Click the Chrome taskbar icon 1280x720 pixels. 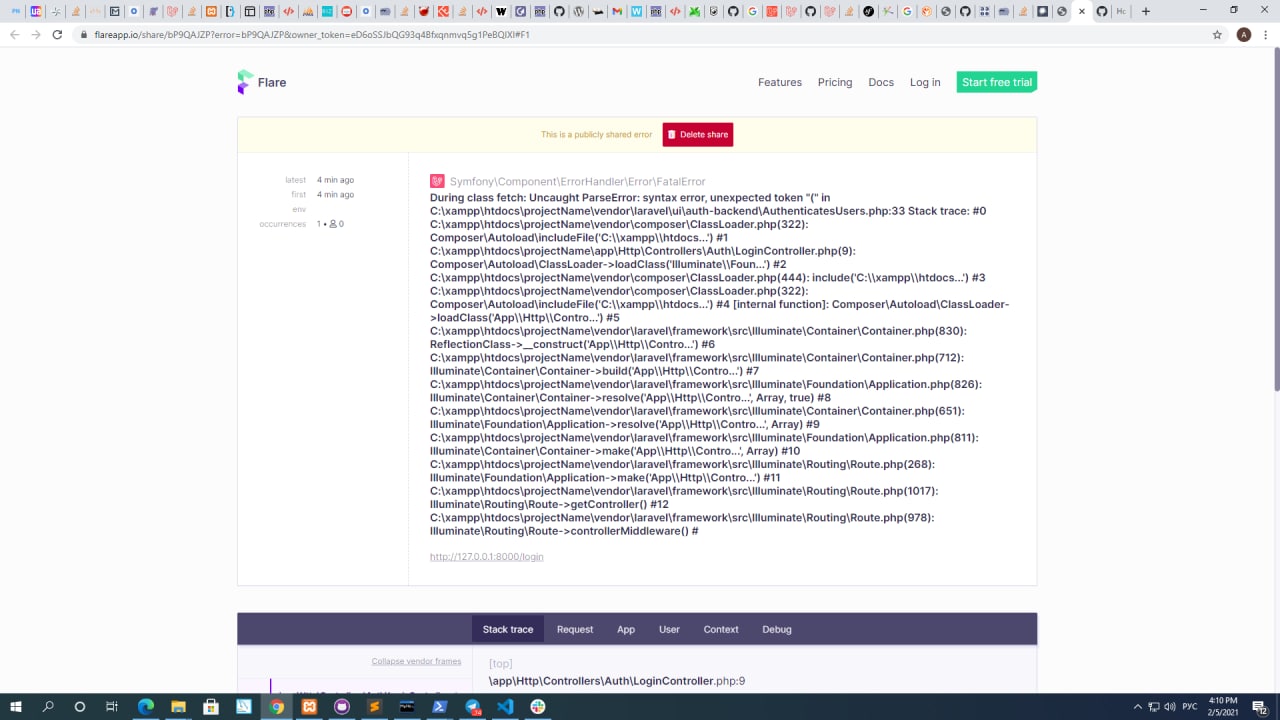[277, 706]
